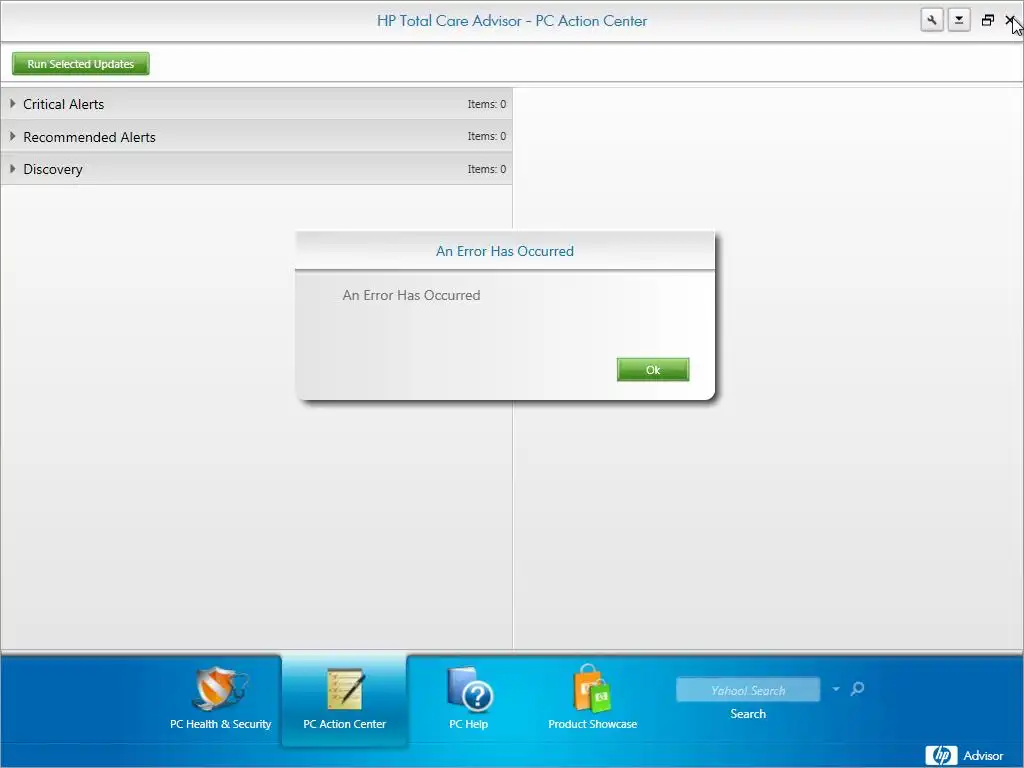Click Items: 0 count for Critical Alerts

click(x=487, y=104)
